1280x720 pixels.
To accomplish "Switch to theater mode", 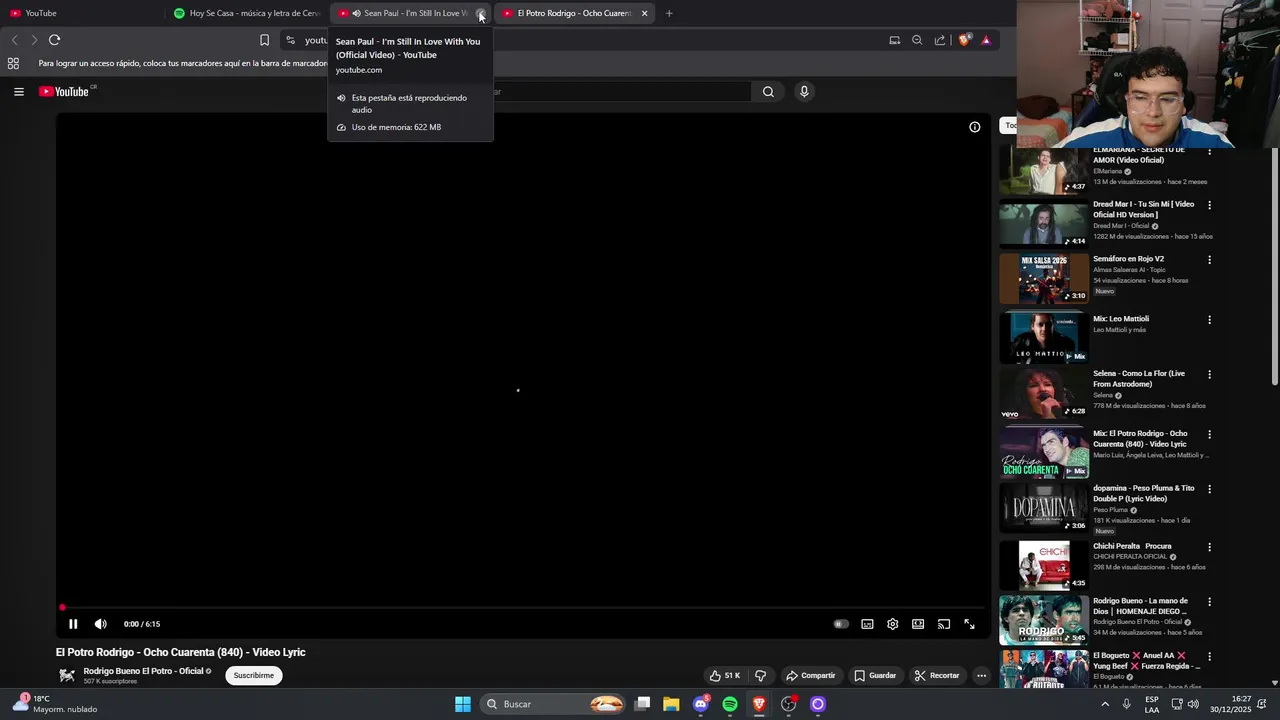I will point(918,624).
